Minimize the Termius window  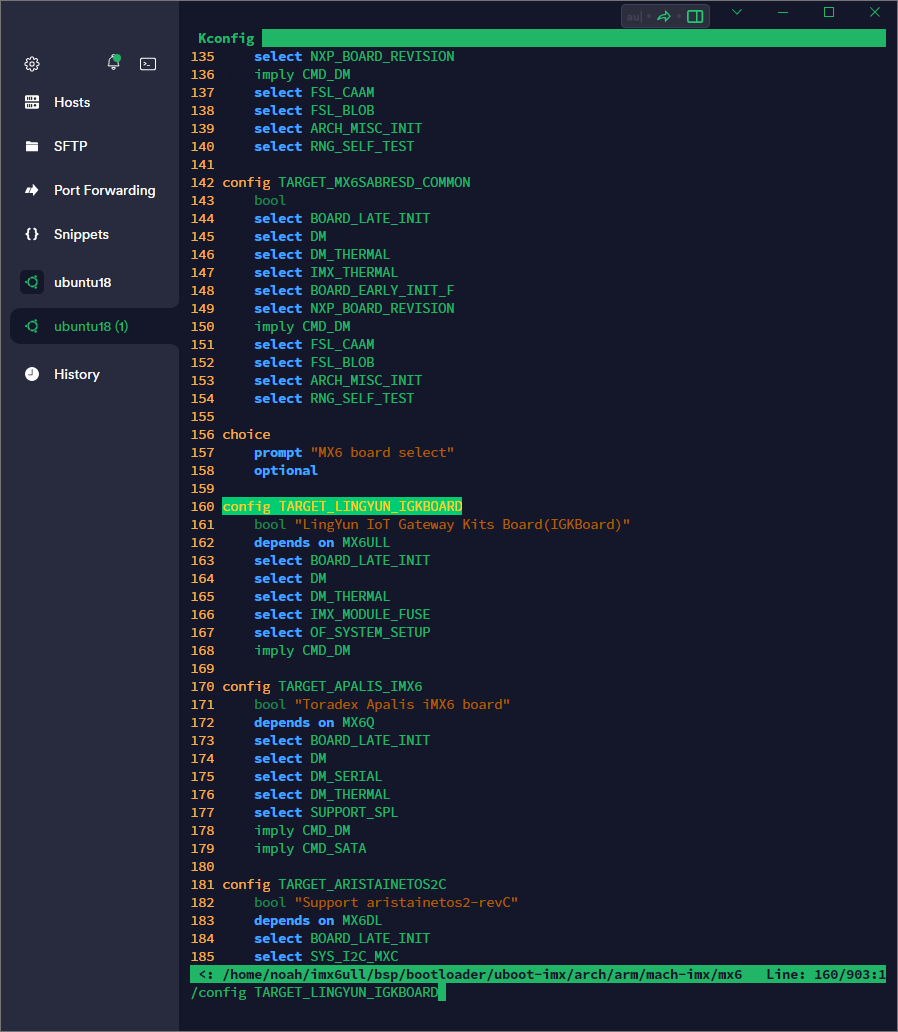tap(783, 12)
